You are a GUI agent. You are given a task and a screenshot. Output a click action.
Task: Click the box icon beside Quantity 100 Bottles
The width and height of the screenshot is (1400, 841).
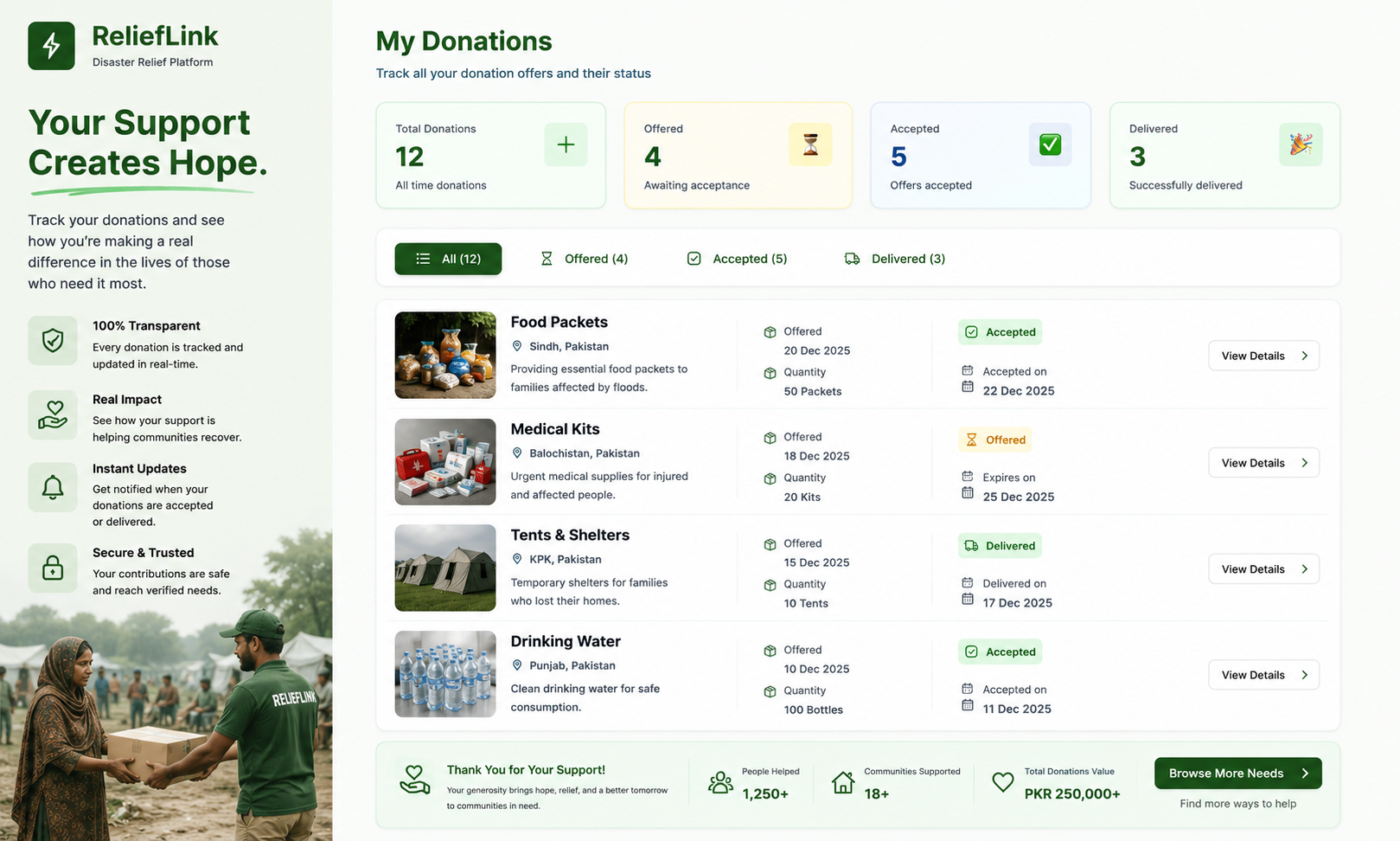tap(770, 691)
